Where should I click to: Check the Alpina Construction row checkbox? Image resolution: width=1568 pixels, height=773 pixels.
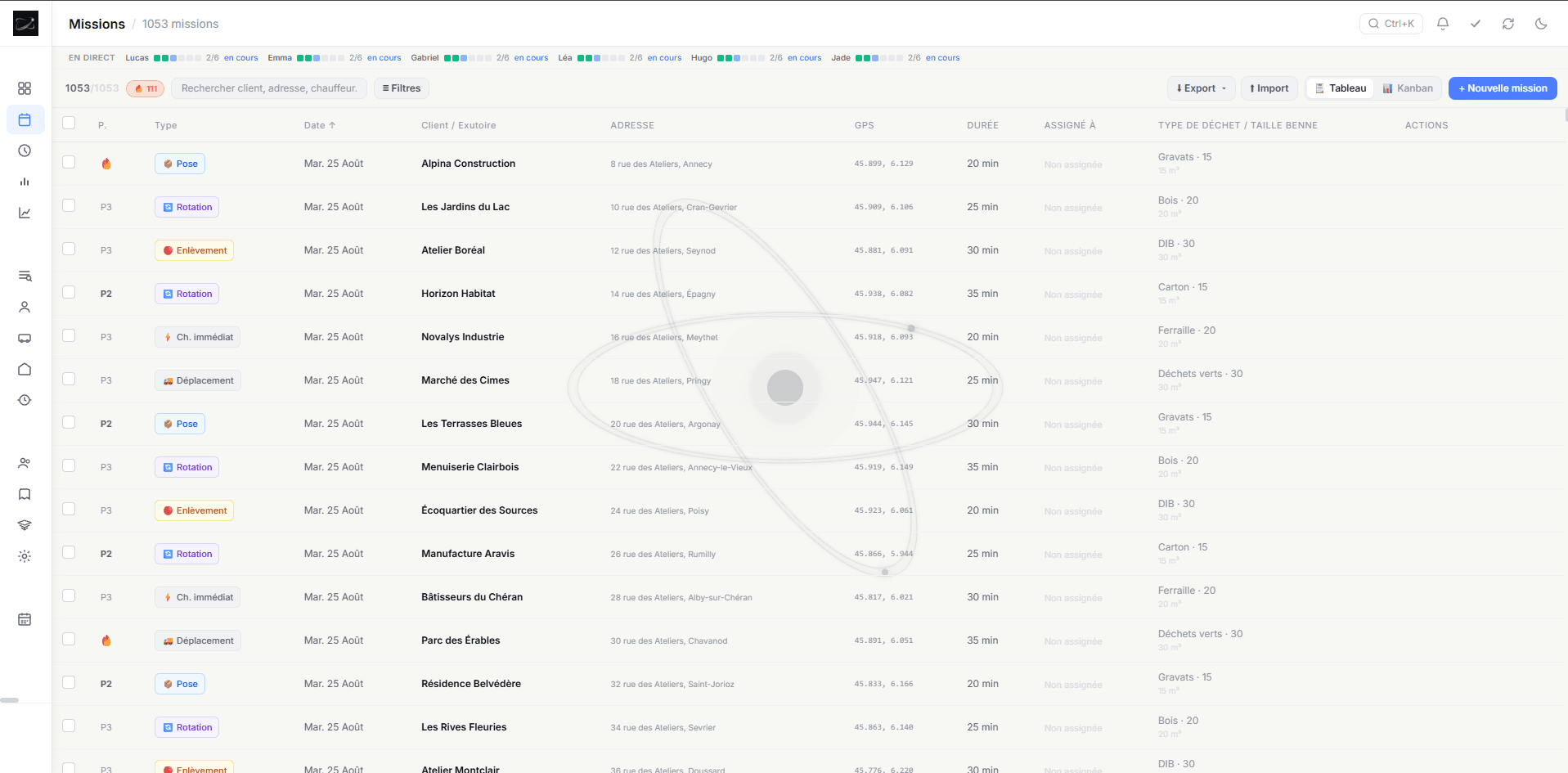point(69,162)
